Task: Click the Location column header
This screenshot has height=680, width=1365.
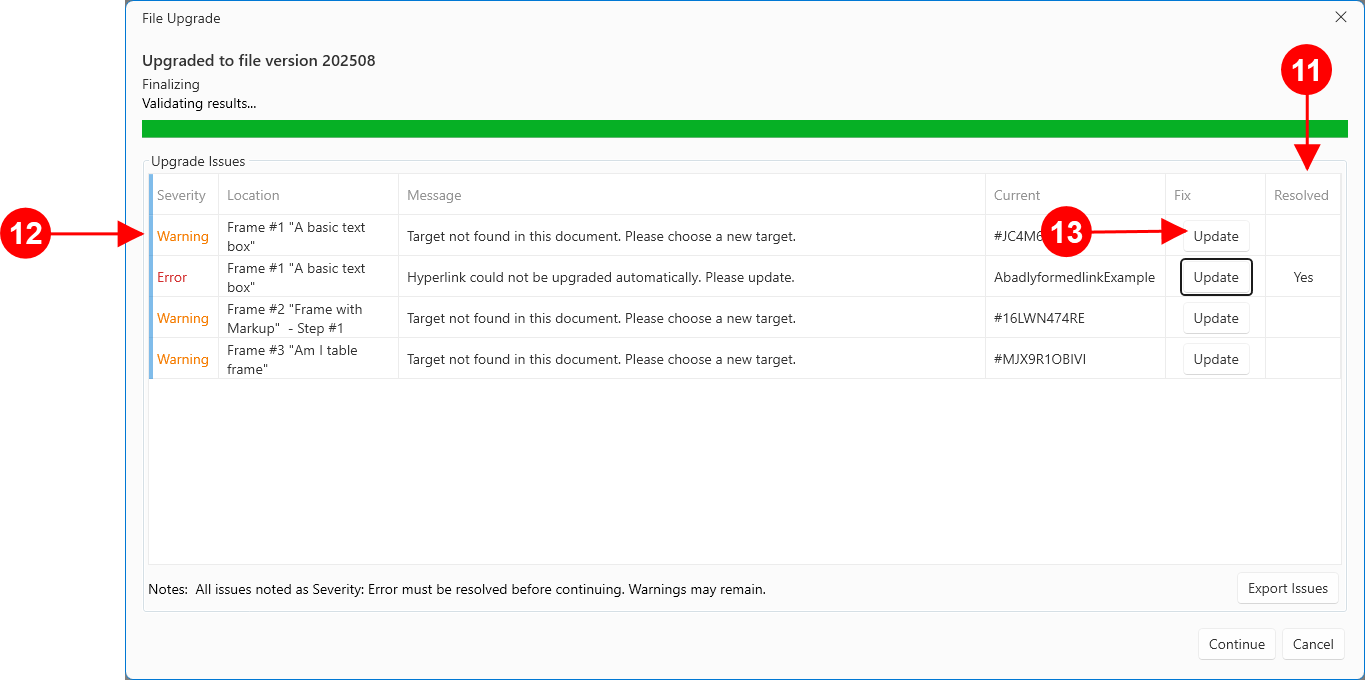Action: (x=253, y=195)
